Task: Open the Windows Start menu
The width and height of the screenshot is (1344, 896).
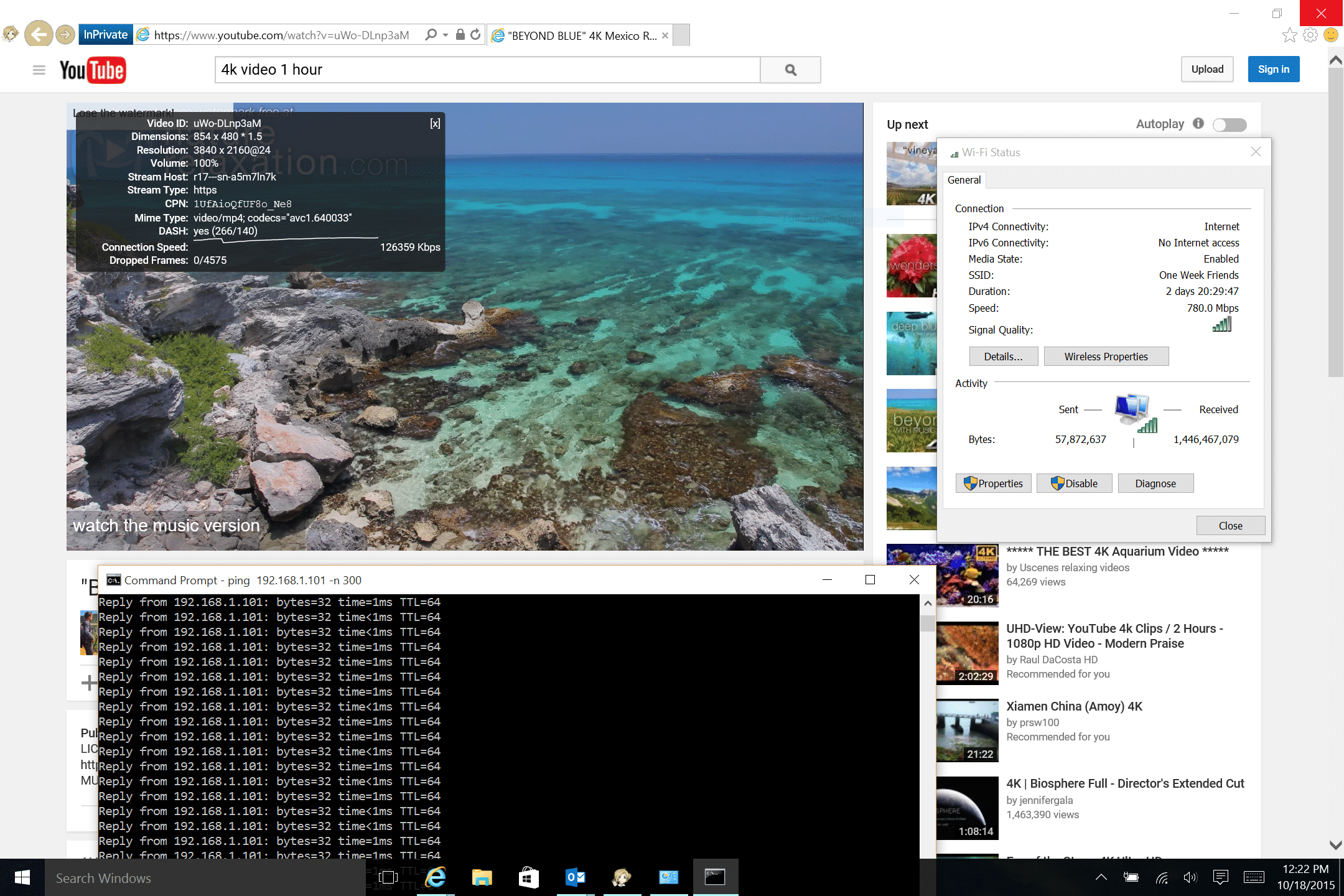Action: click(x=22, y=877)
